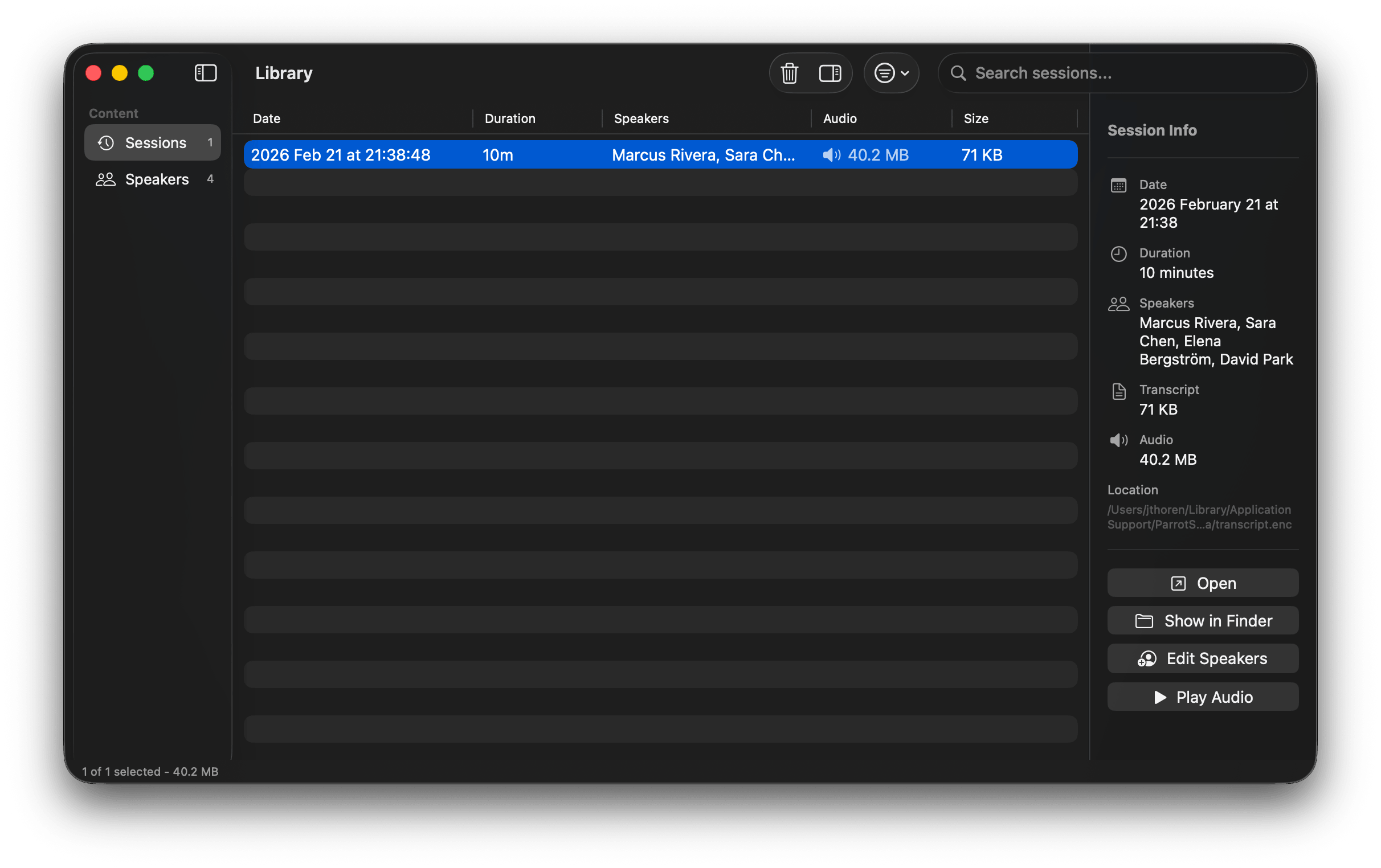
Task: Click the Speakers people icon in sidebar
Action: pos(105,179)
